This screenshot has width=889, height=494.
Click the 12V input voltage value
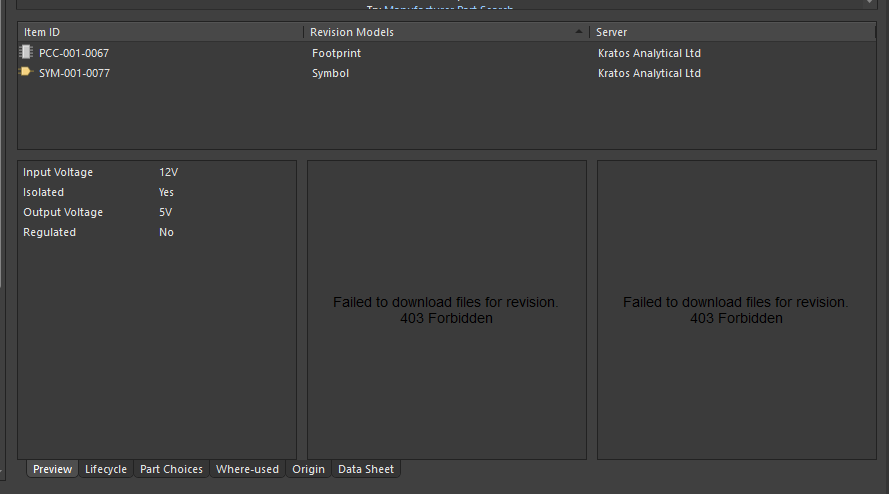click(x=168, y=172)
